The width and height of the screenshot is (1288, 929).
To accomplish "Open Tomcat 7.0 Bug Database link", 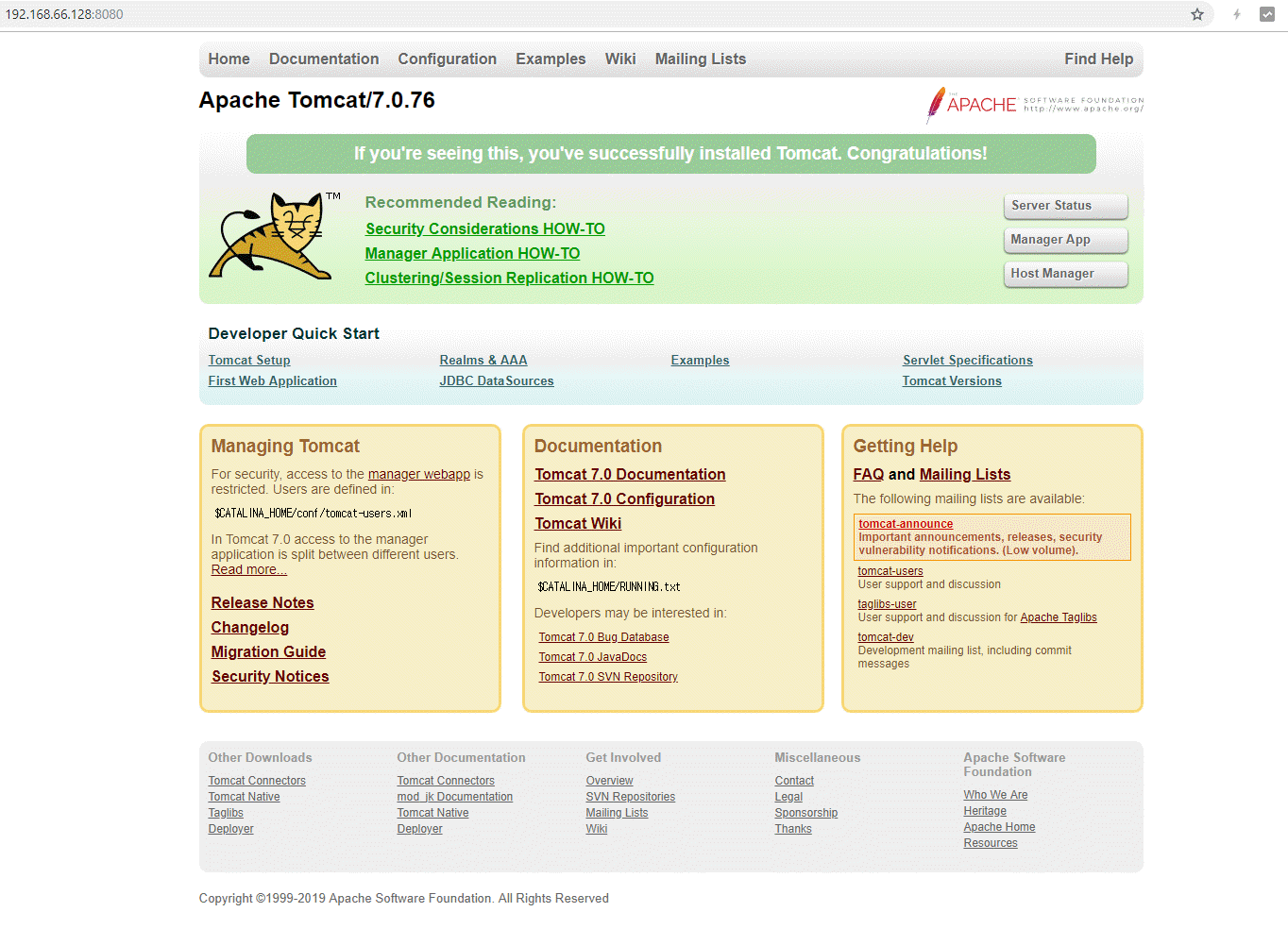I will (603, 637).
